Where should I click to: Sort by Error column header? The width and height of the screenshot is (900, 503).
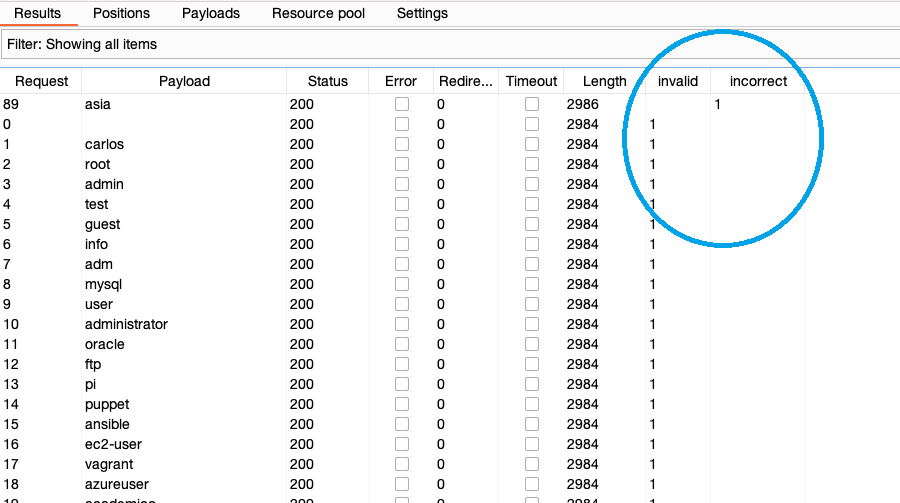click(401, 81)
